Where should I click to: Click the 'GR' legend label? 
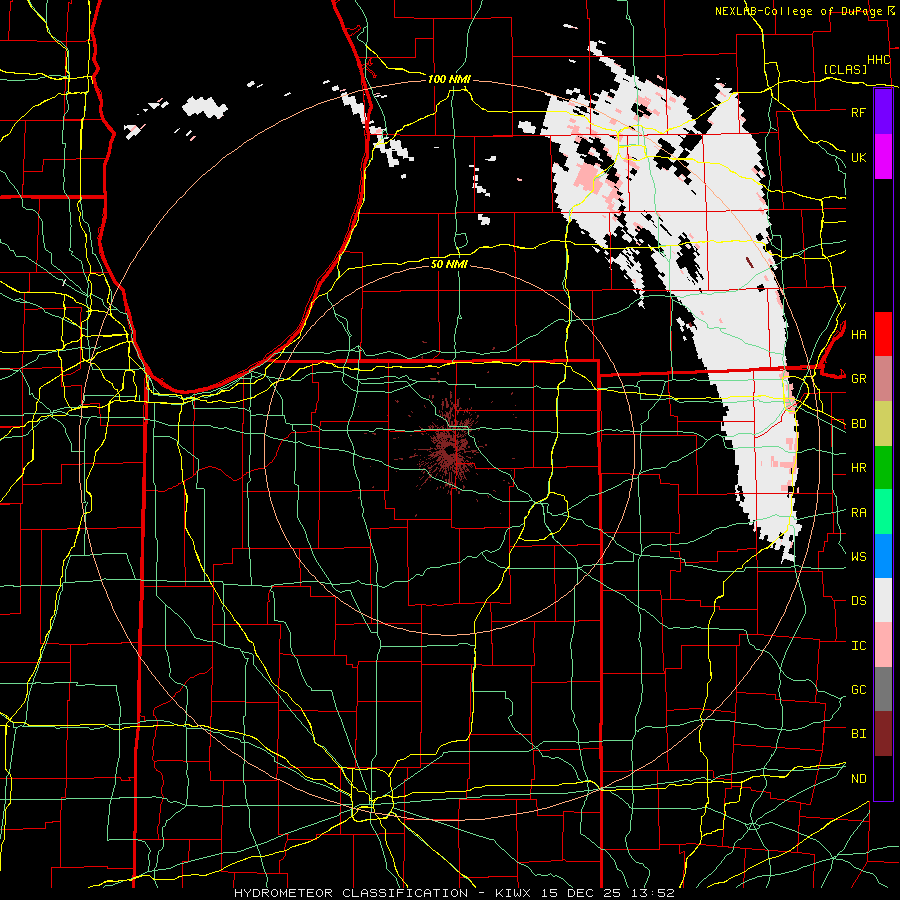pyautogui.click(x=858, y=379)
